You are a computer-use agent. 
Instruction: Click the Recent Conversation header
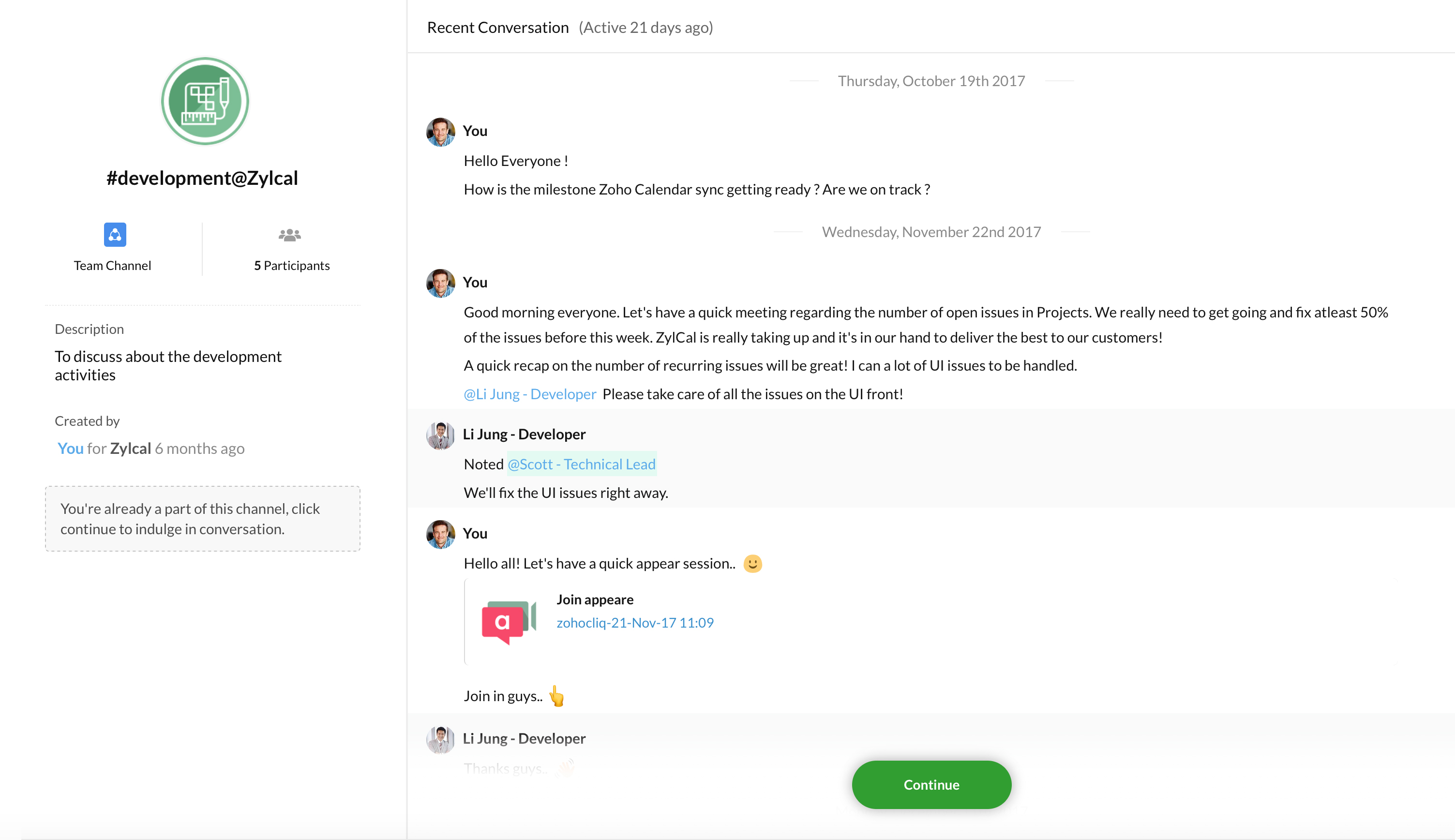coord(497,27)
